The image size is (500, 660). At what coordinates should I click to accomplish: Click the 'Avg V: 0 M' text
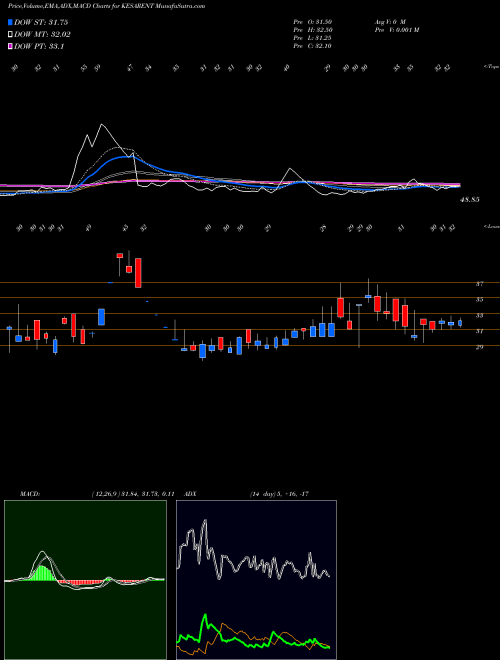point(389,21)
